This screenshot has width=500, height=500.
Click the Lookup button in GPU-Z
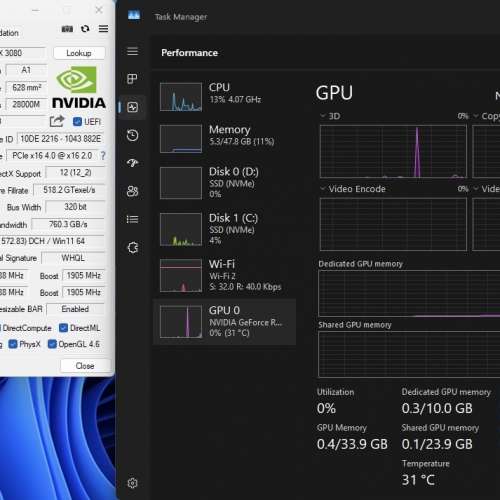click(x=79, y=53)
